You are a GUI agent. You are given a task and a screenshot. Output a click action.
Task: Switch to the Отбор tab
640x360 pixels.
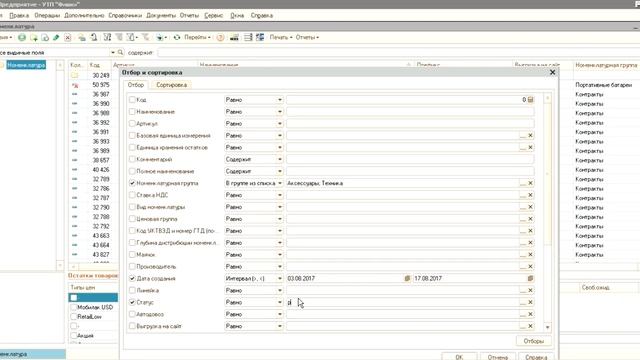[x=136, y=85]
